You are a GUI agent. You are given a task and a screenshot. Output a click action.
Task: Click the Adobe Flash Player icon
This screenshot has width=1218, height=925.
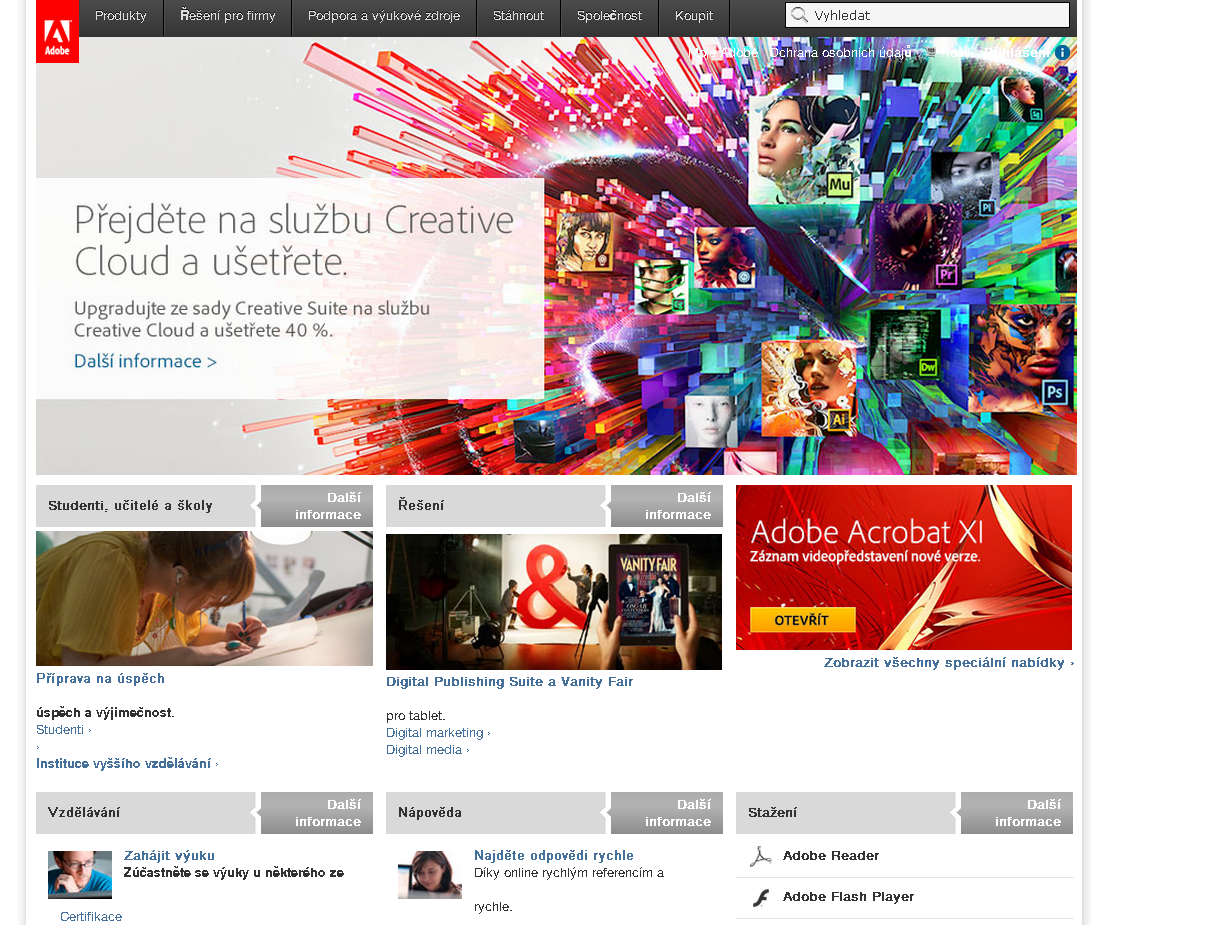[x=761, y=897]
